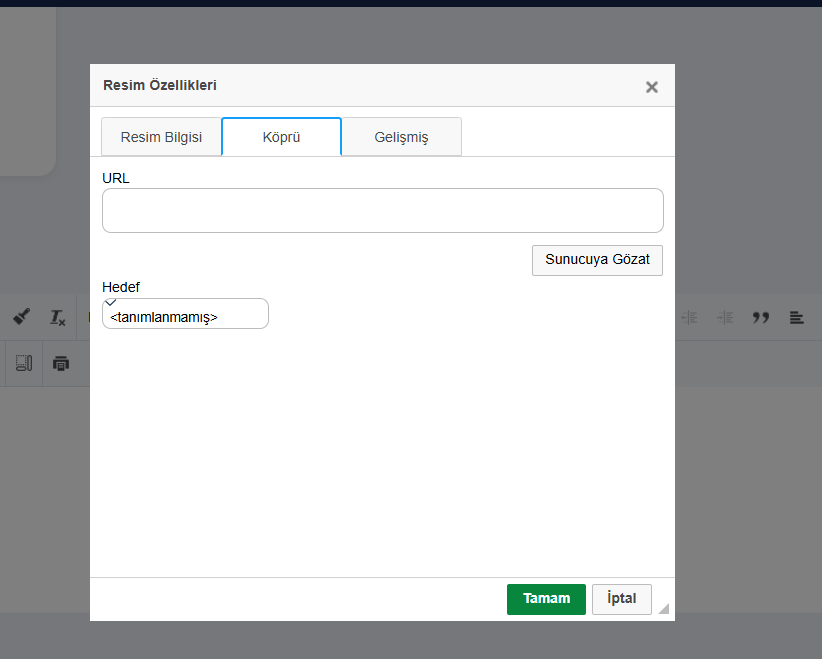Click the dialog resize grip corner
822x659 pixels.
pyautogui.click(x=664, y=608)
